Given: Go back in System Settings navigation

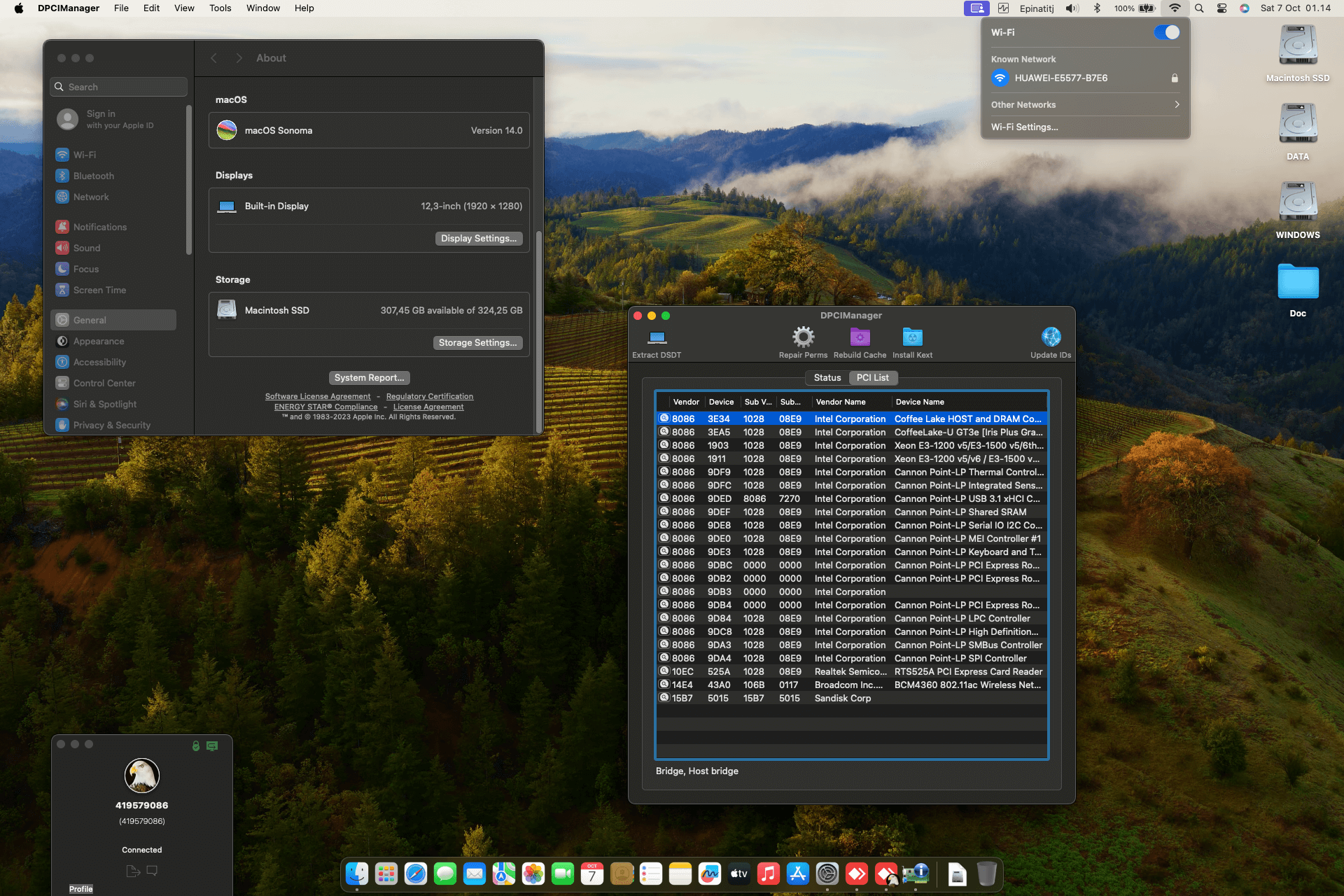Looking at the screenshot, I should tap(214, 58).
